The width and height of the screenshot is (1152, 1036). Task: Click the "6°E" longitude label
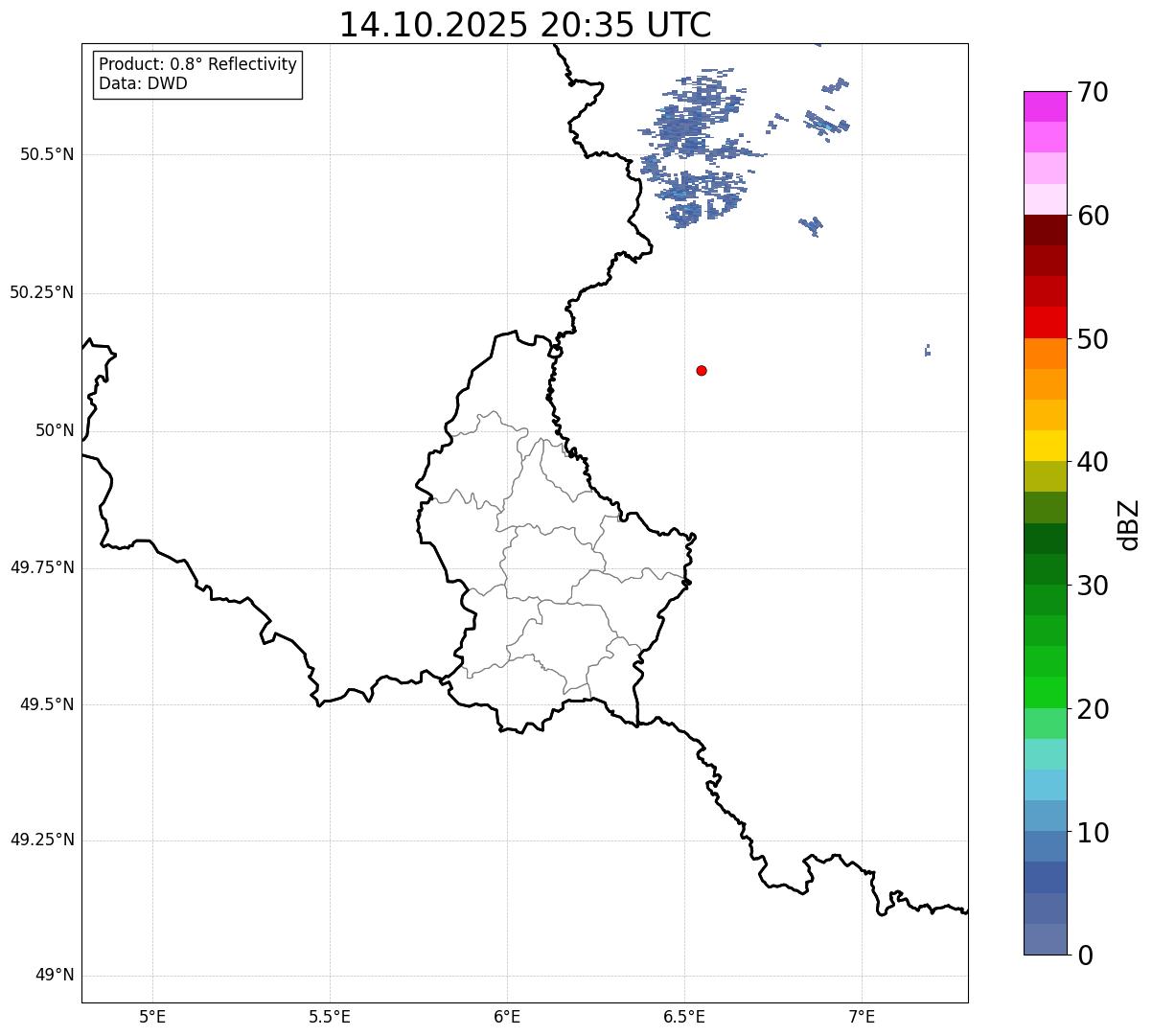[x=507, y=1017]
